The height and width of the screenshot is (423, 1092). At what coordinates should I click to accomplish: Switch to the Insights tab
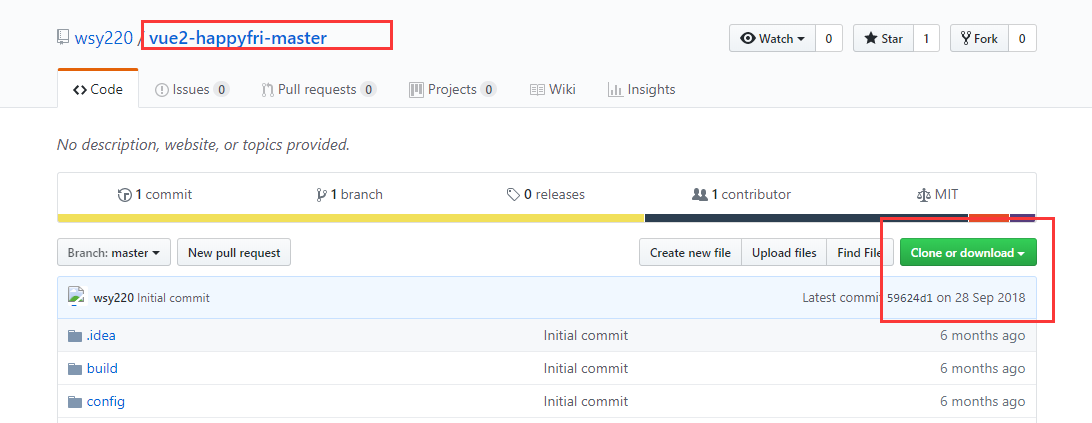[x=641, y=89]
